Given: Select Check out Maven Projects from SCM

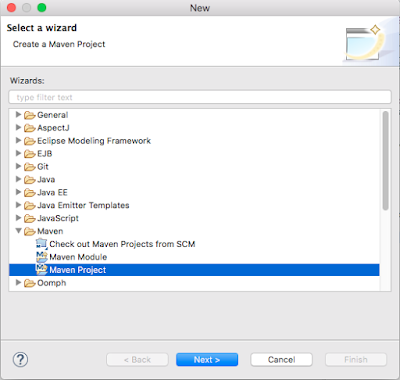Looking at the screenshot, I should pyautogui.click(x=122, y=244).
